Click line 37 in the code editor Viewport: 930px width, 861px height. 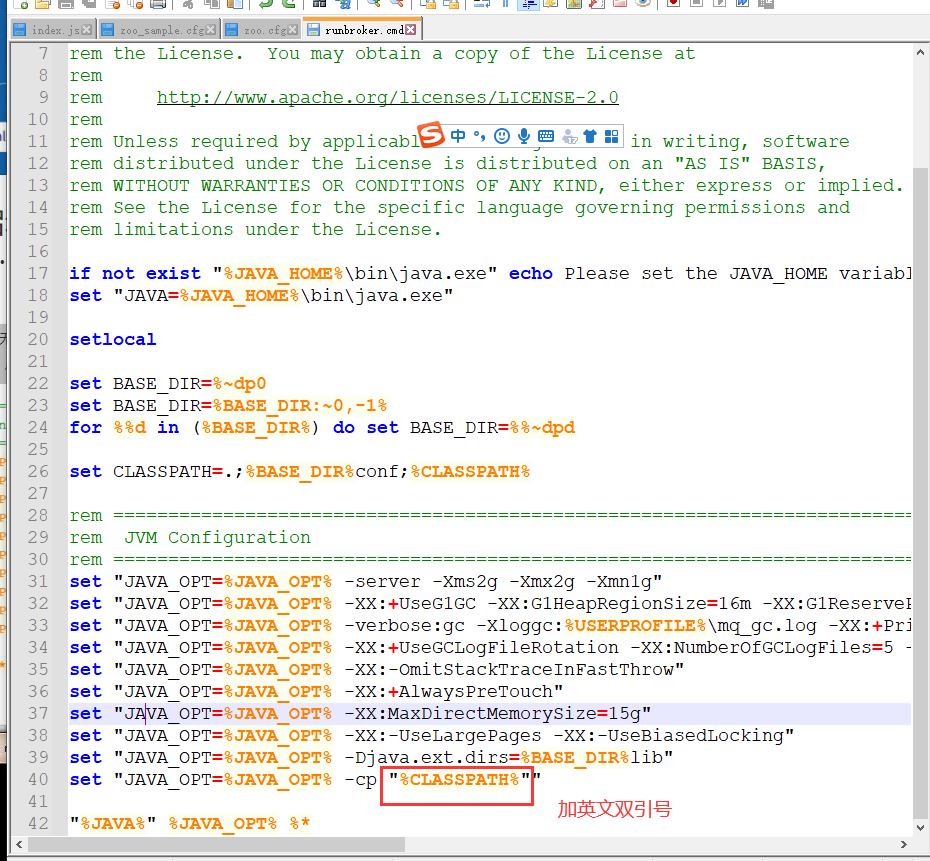[400, 712]
